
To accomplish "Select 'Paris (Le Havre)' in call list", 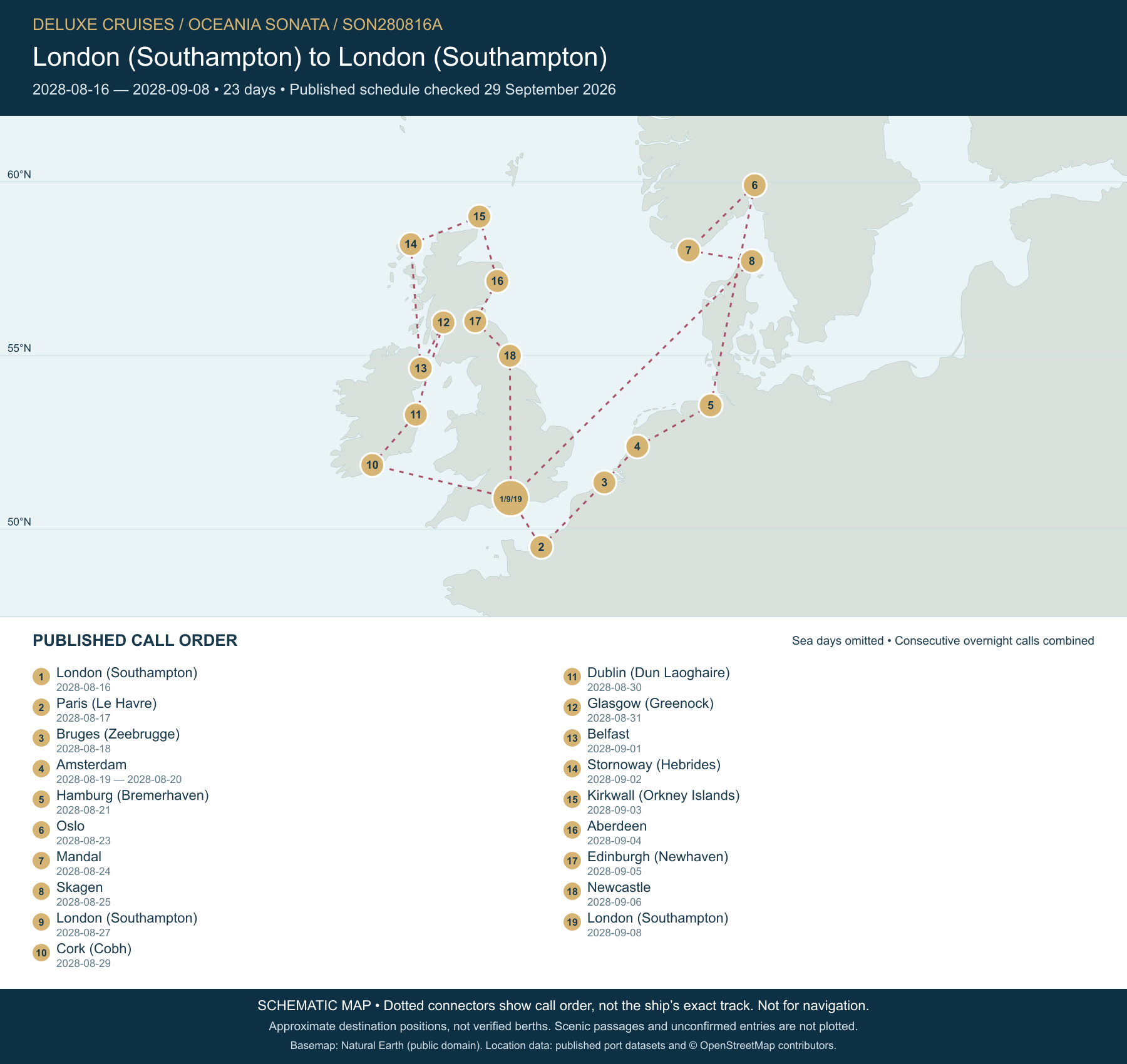I will click(106, 703).
